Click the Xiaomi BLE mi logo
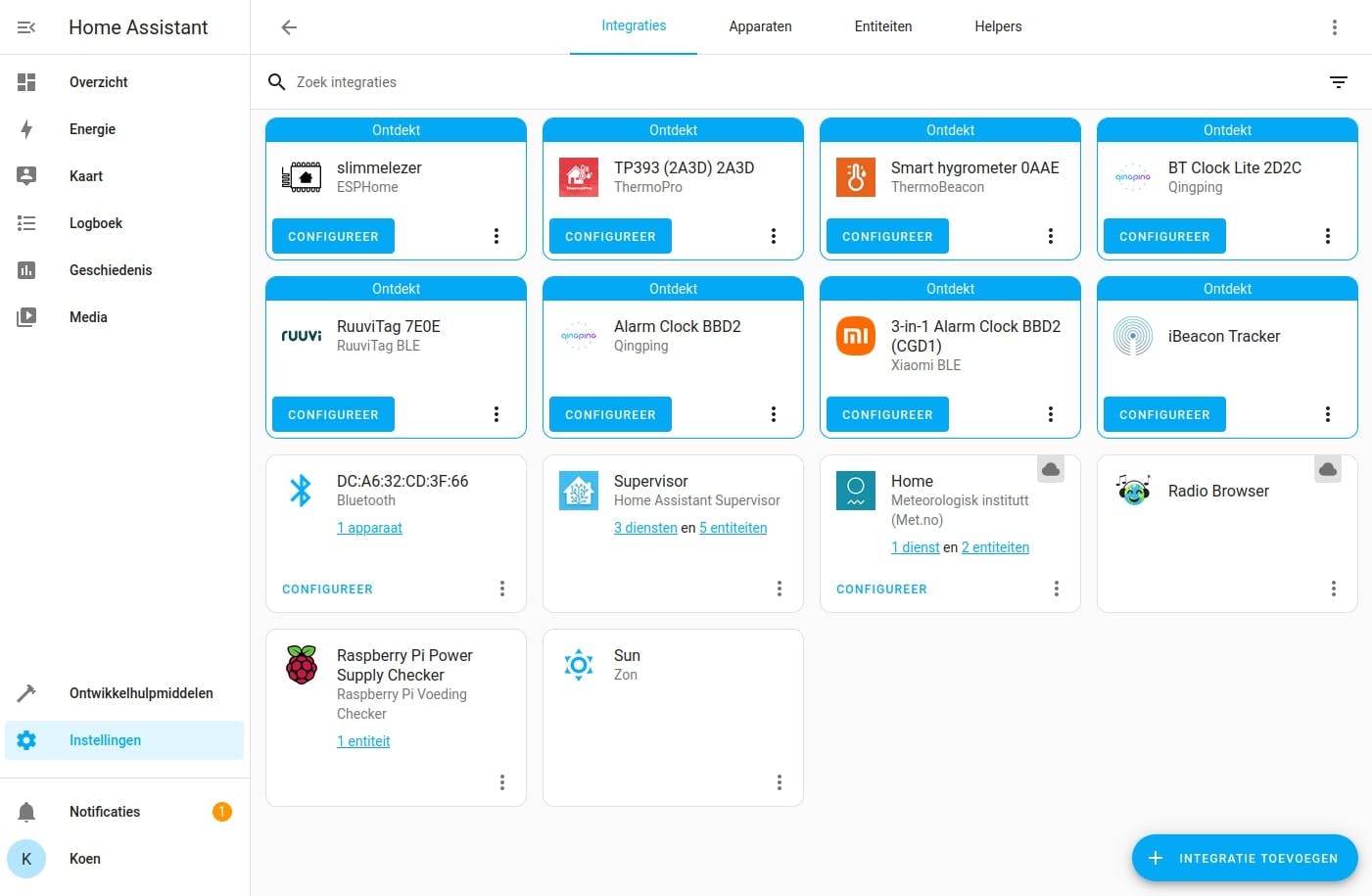 click(x=856, y=336)
